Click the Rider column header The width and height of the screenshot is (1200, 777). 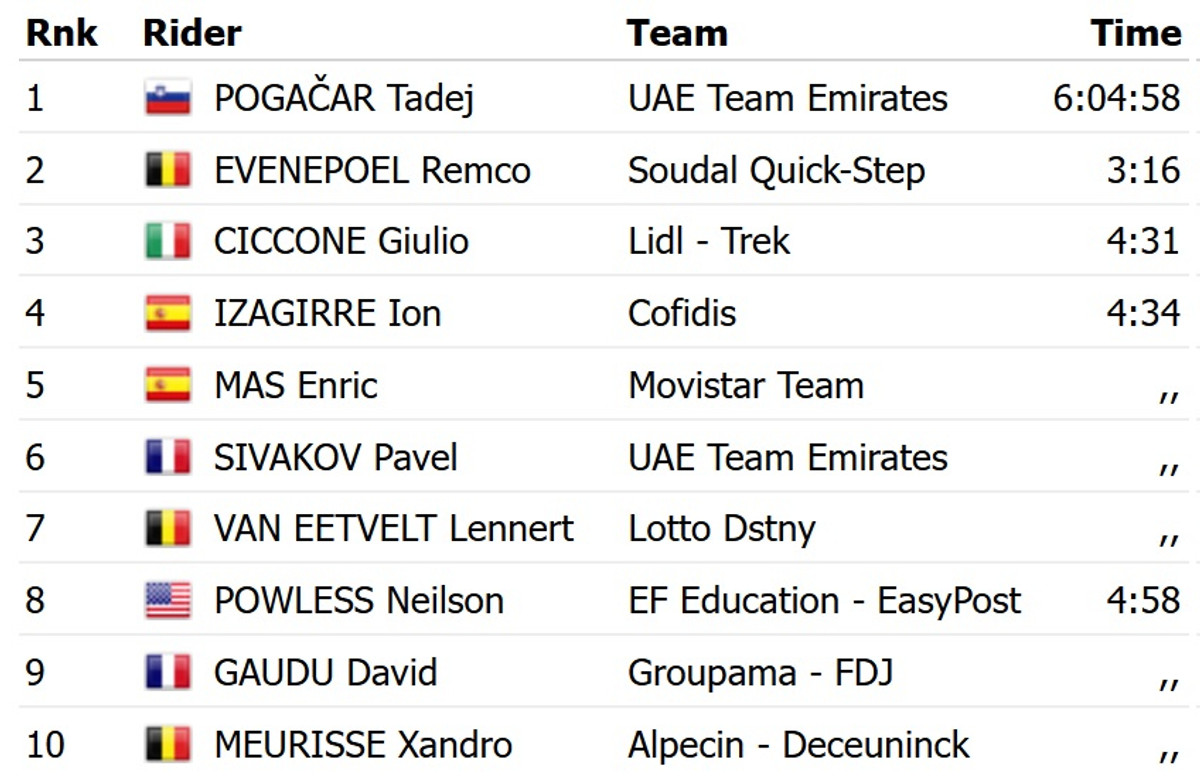pyautogui.click(x=192, y=33)
